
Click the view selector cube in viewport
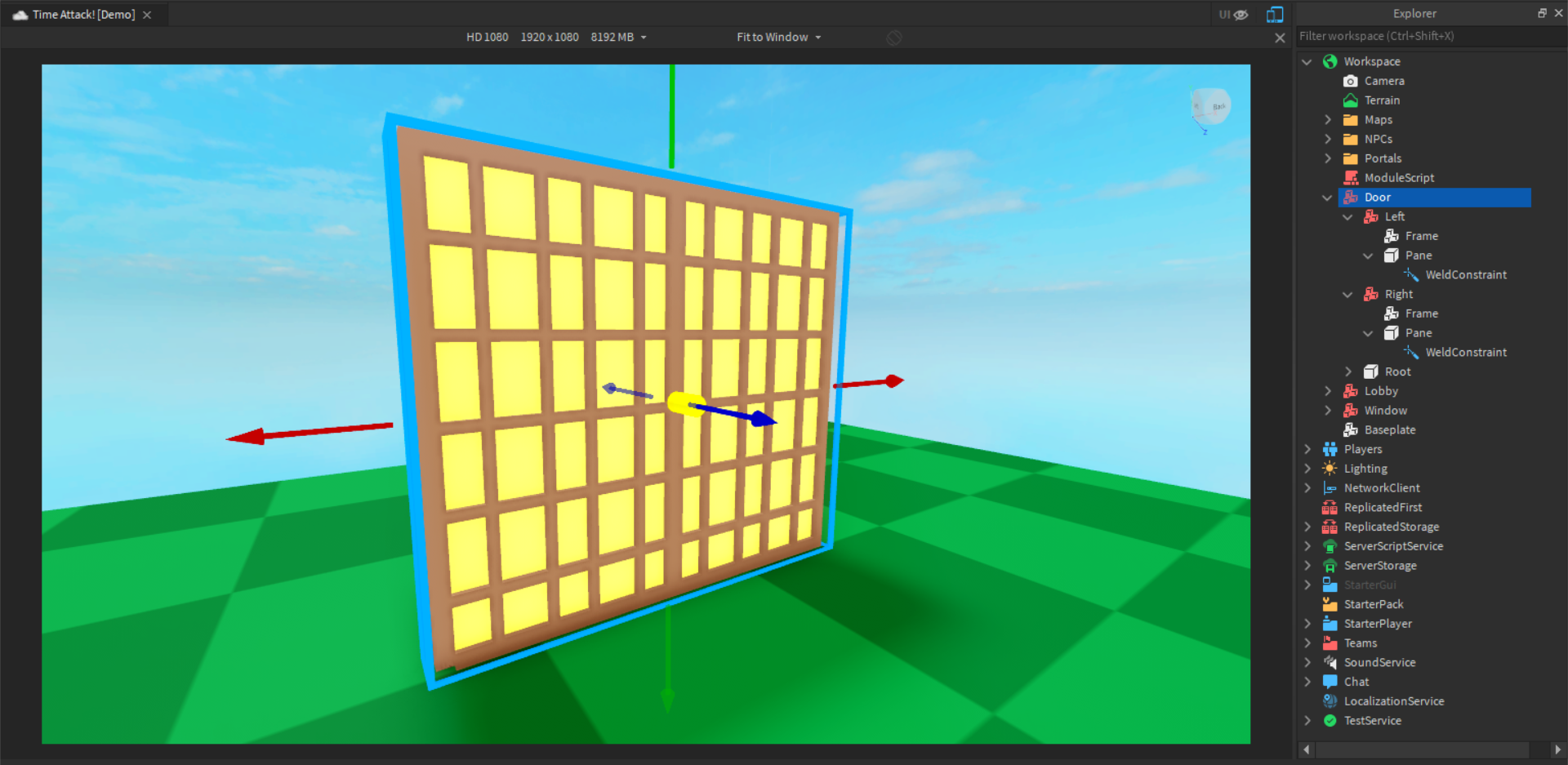[1210, 108]
